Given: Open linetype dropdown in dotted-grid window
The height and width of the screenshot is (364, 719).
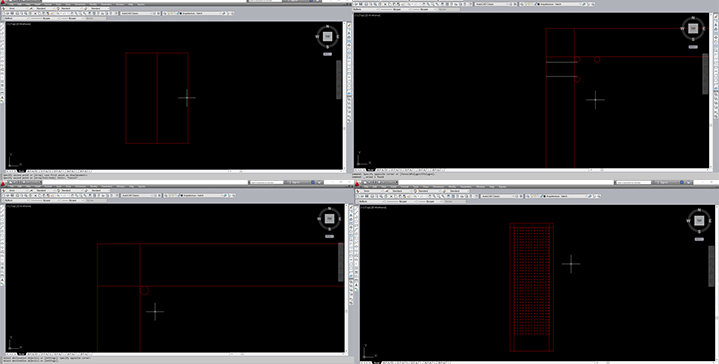Looking at the screenshot, I should click(x=401, y=201).
